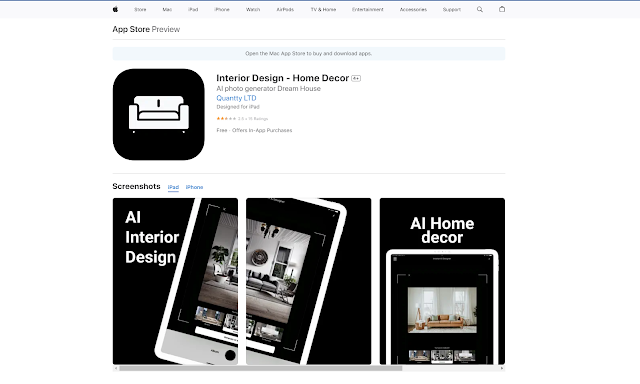
Task: Click 'Designed for iPad' text
Action: (238, 107)
